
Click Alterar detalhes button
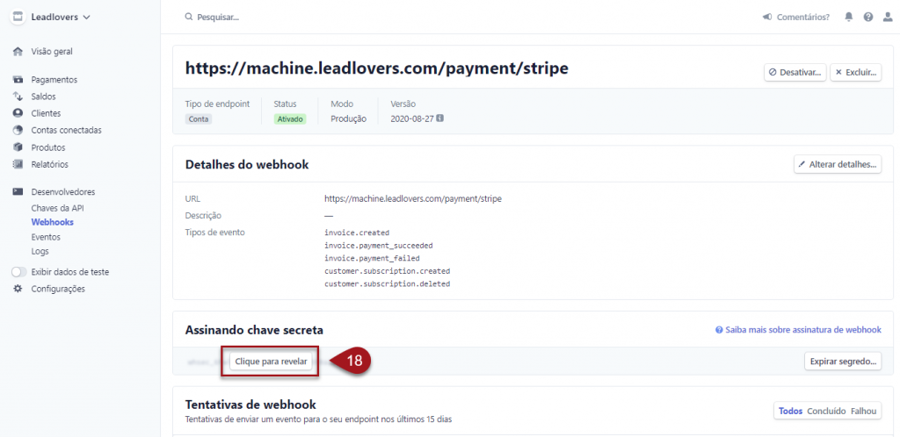pyautogui.click(x=837, y=164)
